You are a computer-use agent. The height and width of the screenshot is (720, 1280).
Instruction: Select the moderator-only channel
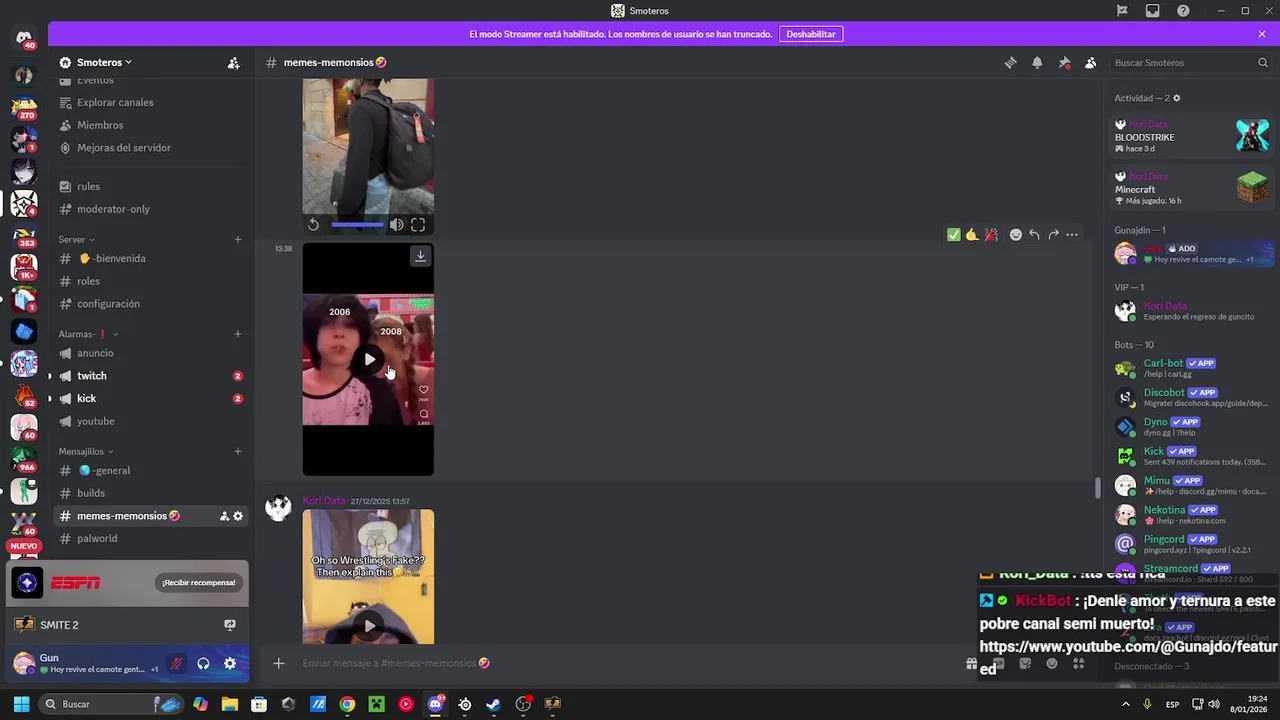(x=113, y=209)
